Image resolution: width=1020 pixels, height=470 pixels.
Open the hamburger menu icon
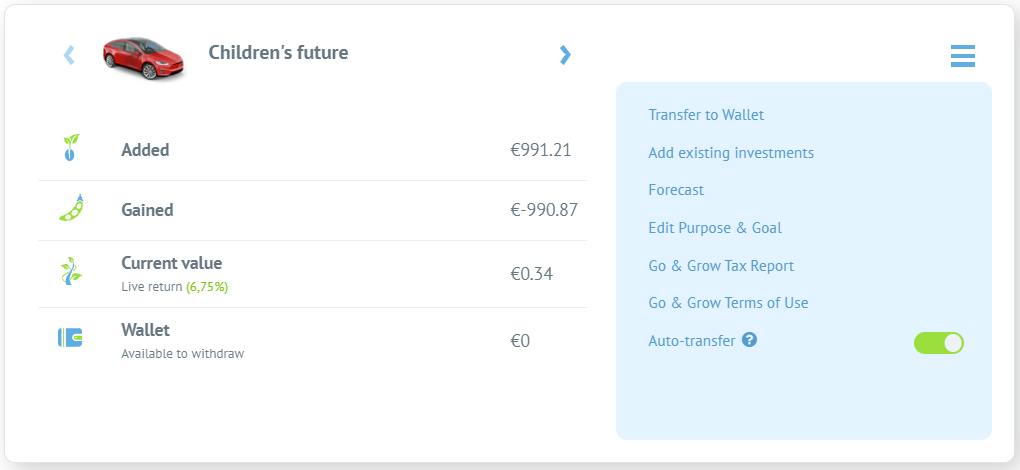(x=963, y=56)
